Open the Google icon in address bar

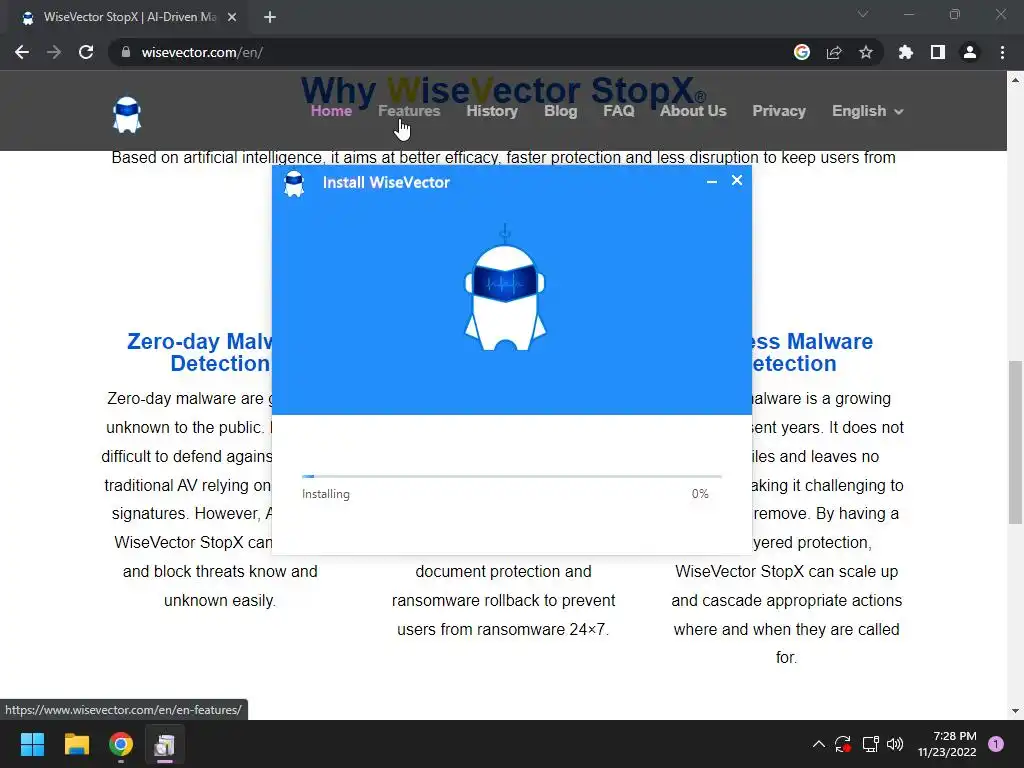pyautogui.click(x=802, y=52)
